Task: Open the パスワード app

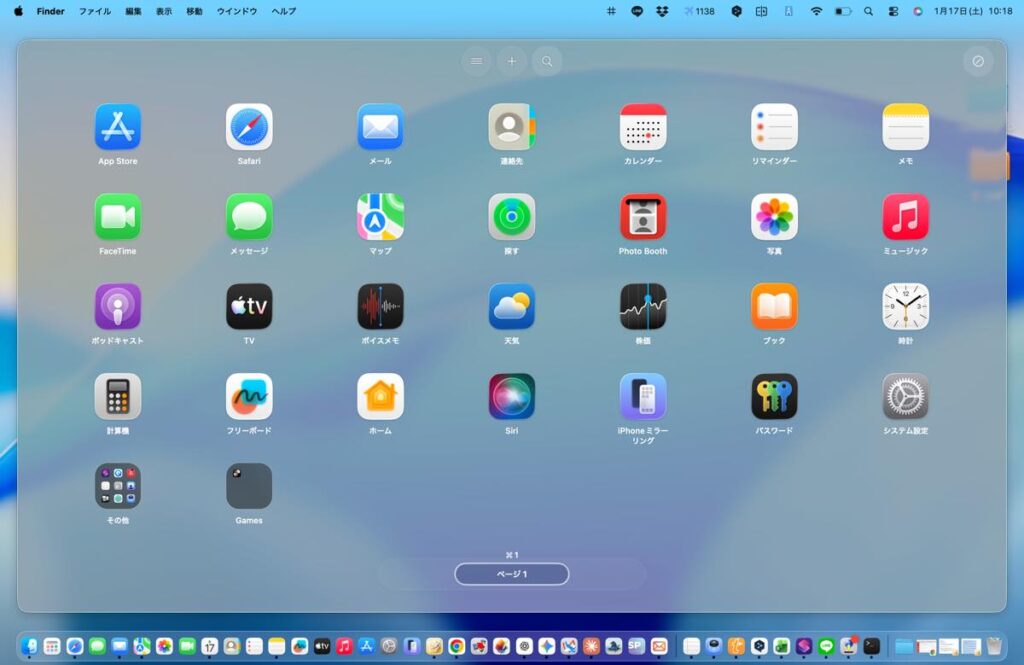Action: click(774, 397)
